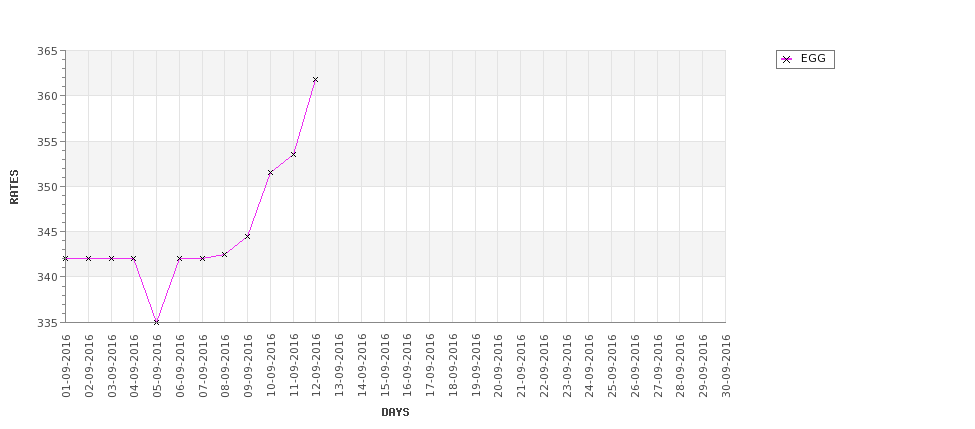Viewport: 975px width, 429px height.
Task: Select the EGG legend label
Action: tap(813, 58)
